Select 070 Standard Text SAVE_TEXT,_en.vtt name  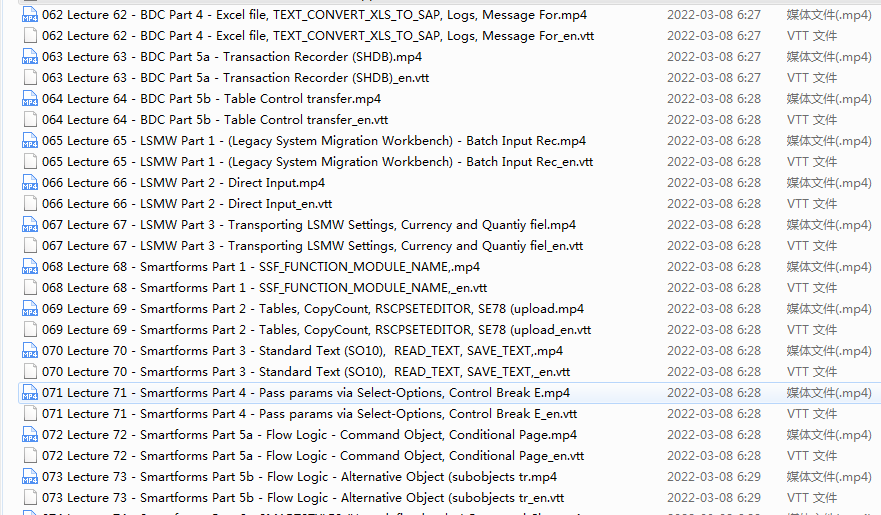click(x=306, y=372)
